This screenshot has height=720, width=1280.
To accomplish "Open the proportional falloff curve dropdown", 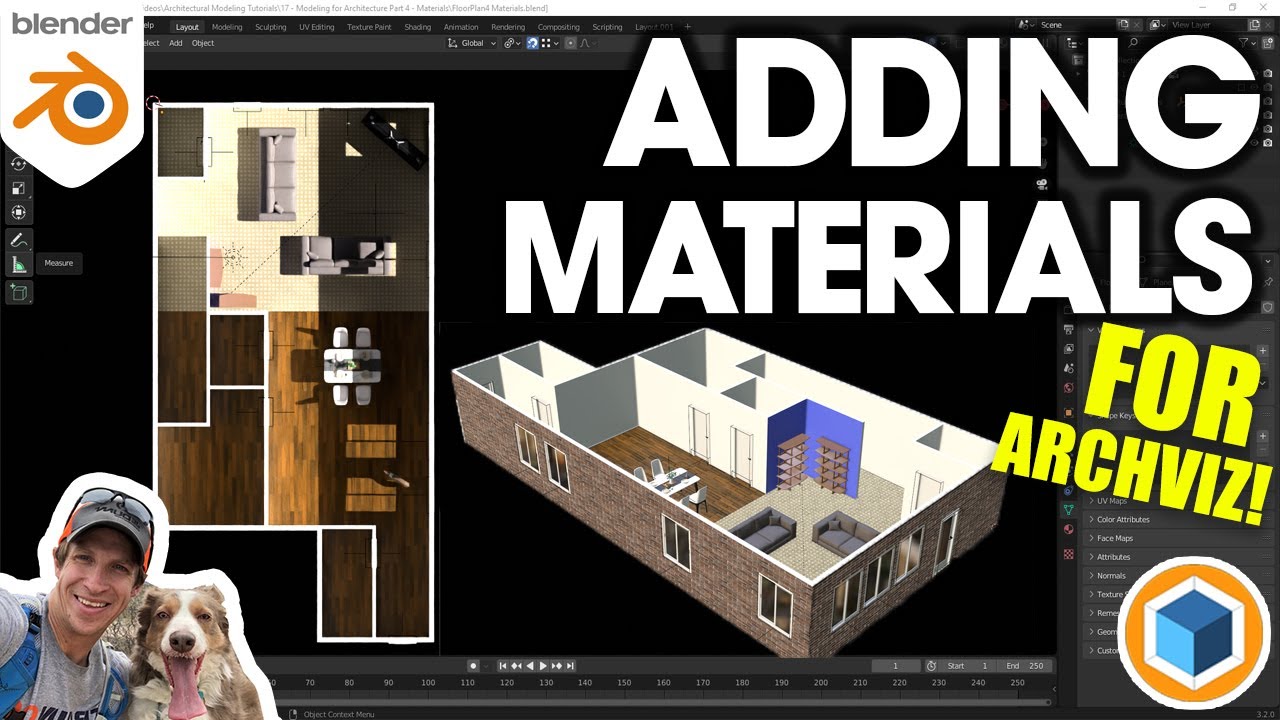I will pyautogui.click(x=588, y=43).
